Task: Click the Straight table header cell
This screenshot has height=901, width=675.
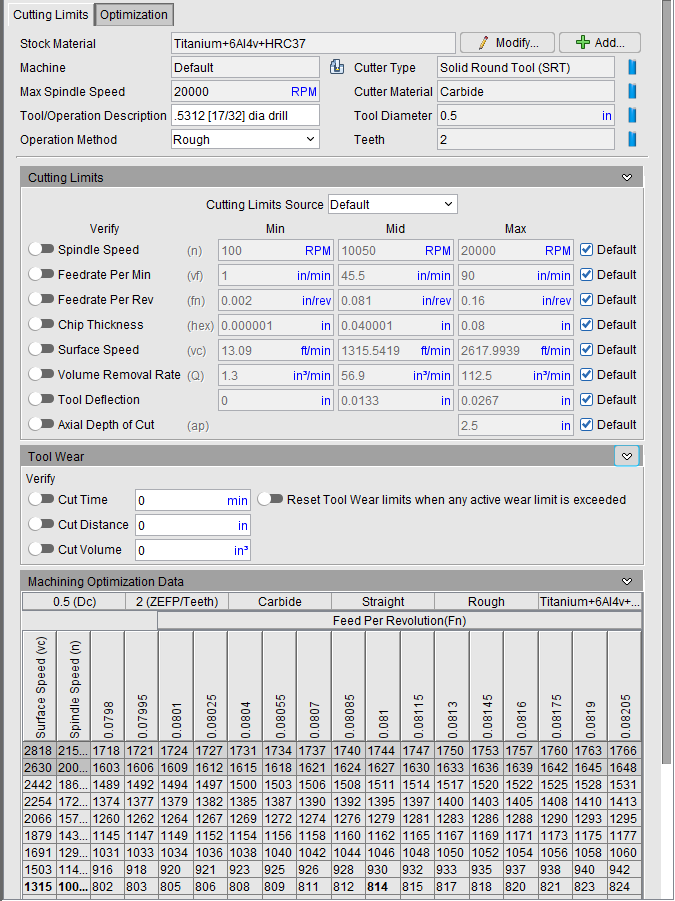Action: [x=383, y=602]
